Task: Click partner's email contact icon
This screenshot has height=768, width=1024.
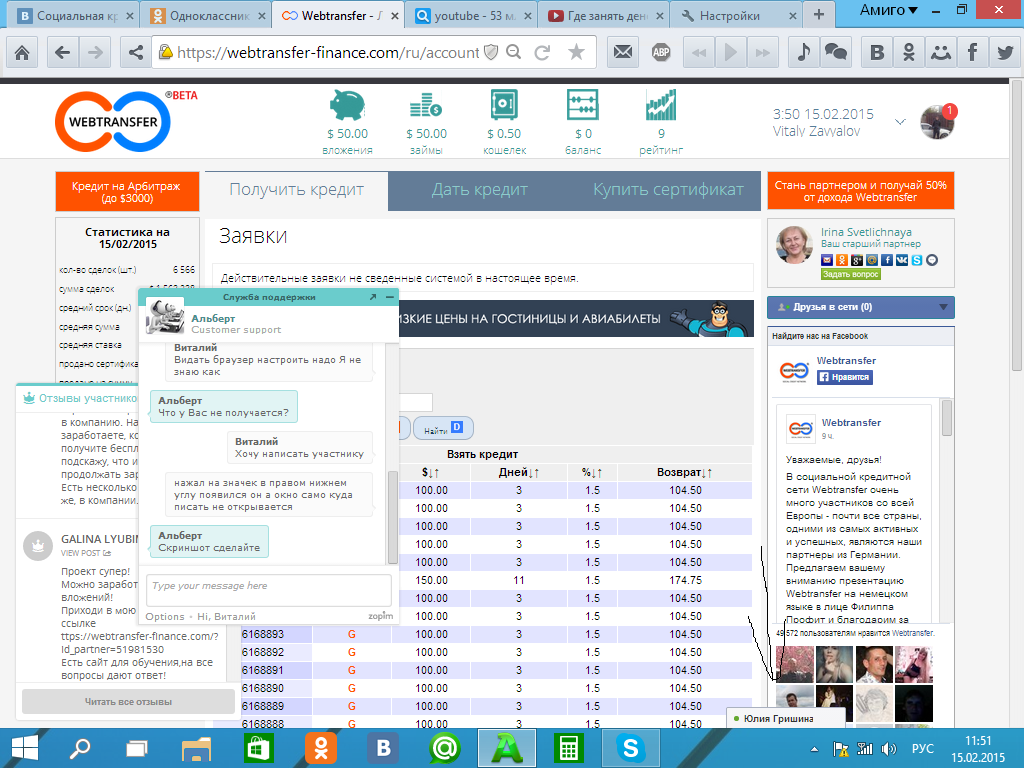Action: point(827,260)
